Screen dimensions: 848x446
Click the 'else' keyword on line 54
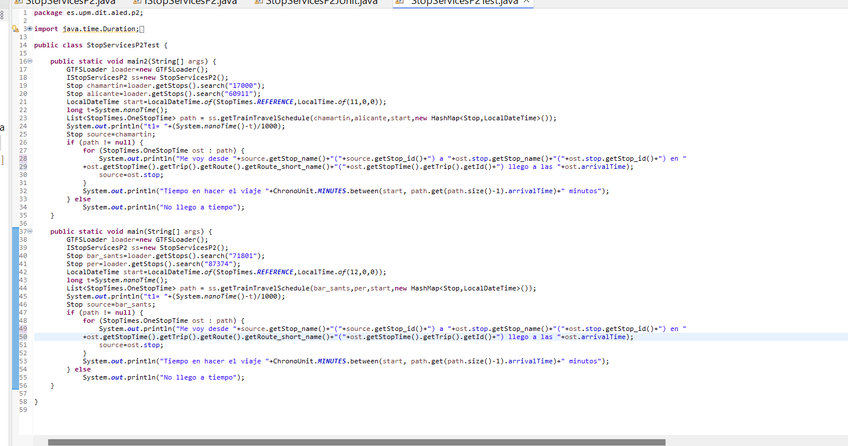[x=83, y=370]
